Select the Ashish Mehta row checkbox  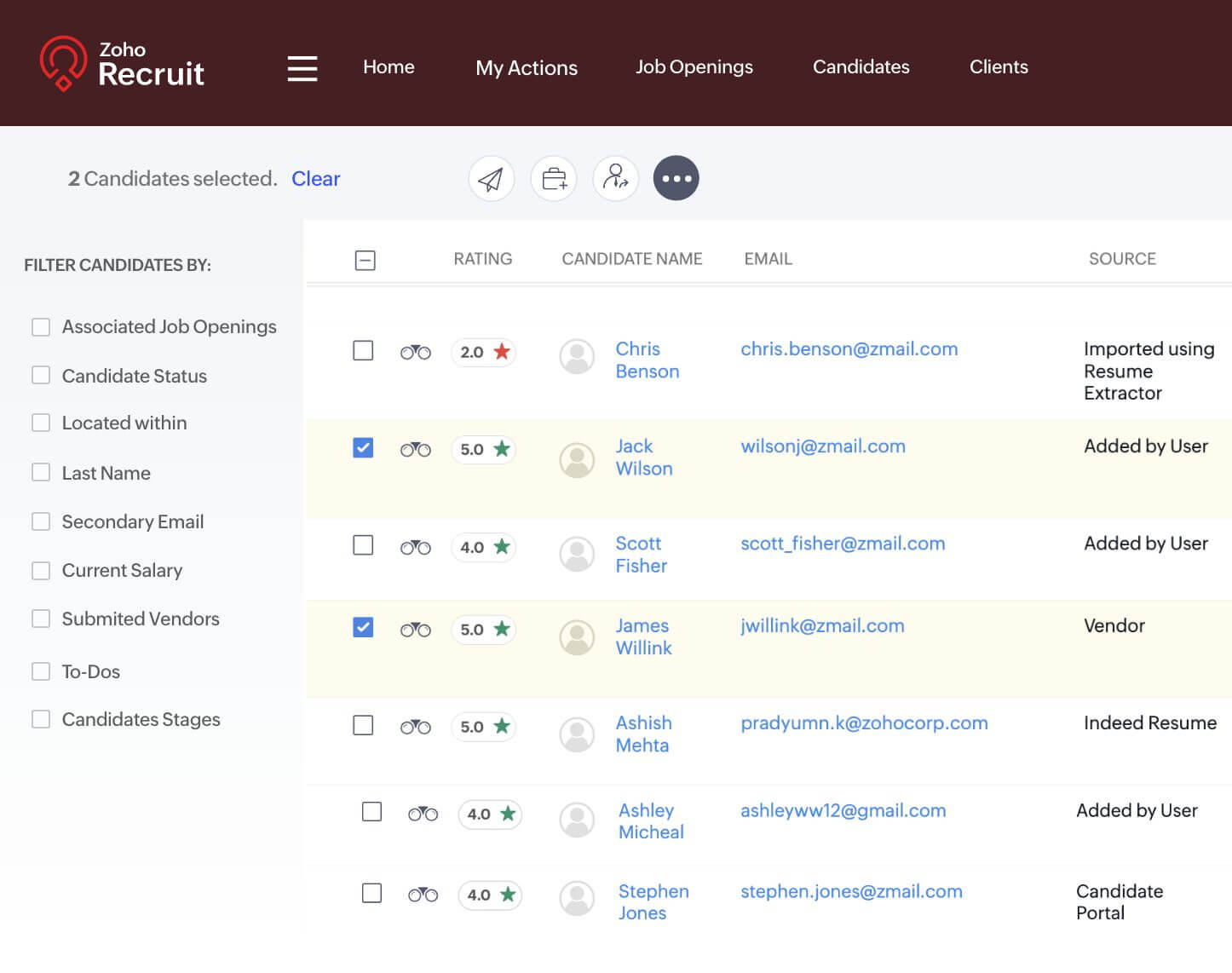(x=363, y=725)
